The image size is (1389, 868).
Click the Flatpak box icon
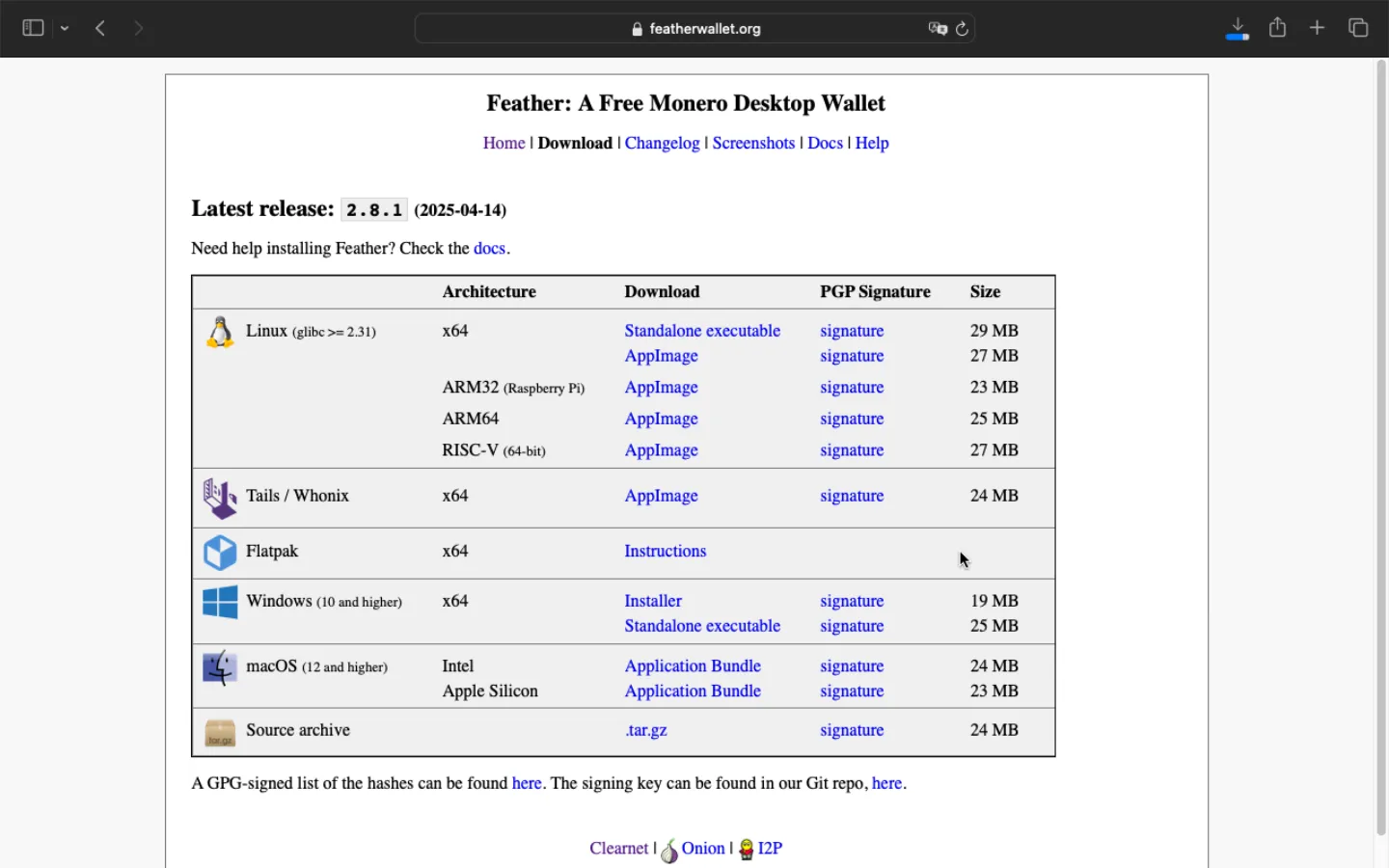tap(220, 553)
